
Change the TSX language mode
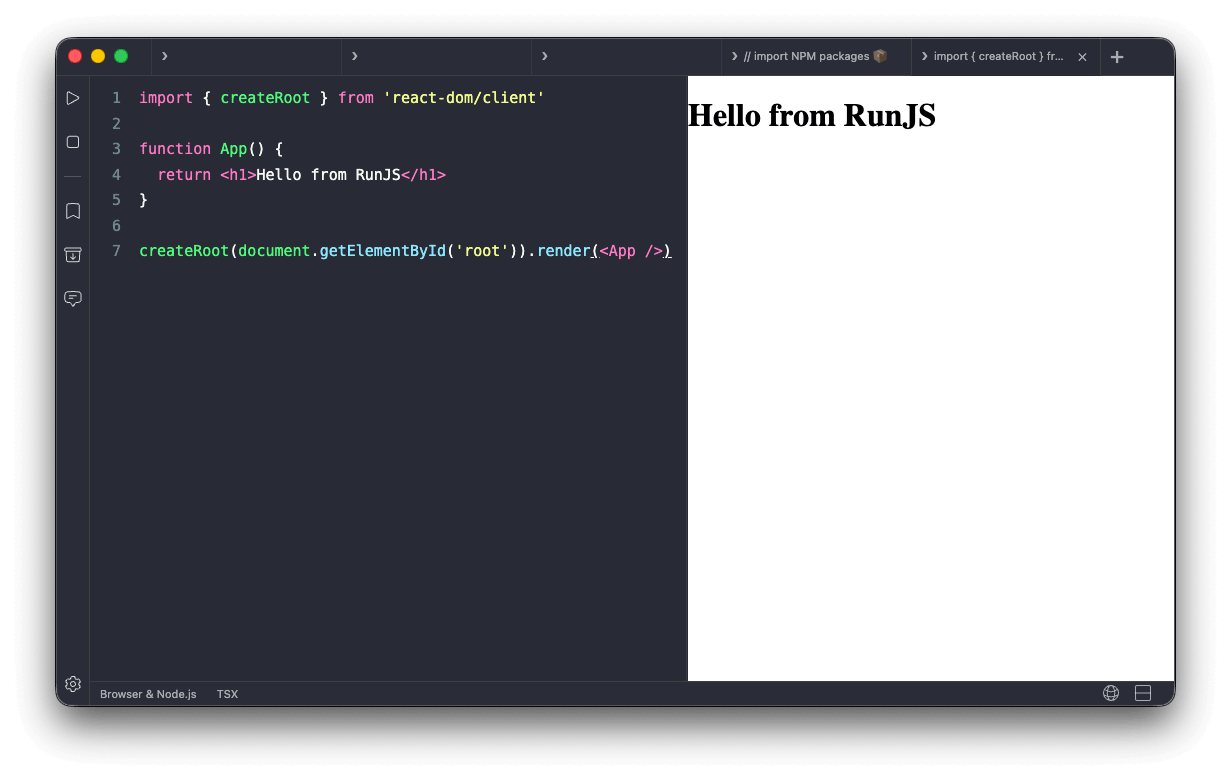pos(227,694)
